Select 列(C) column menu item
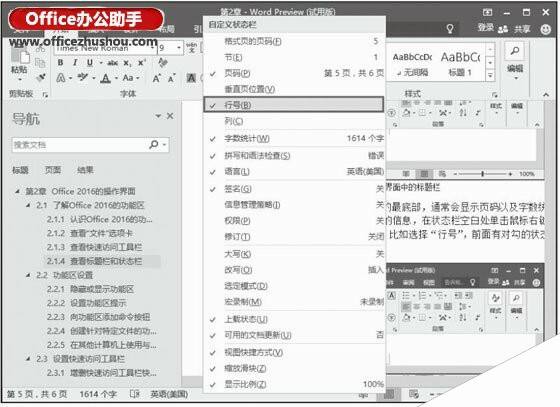 point(295,121)
